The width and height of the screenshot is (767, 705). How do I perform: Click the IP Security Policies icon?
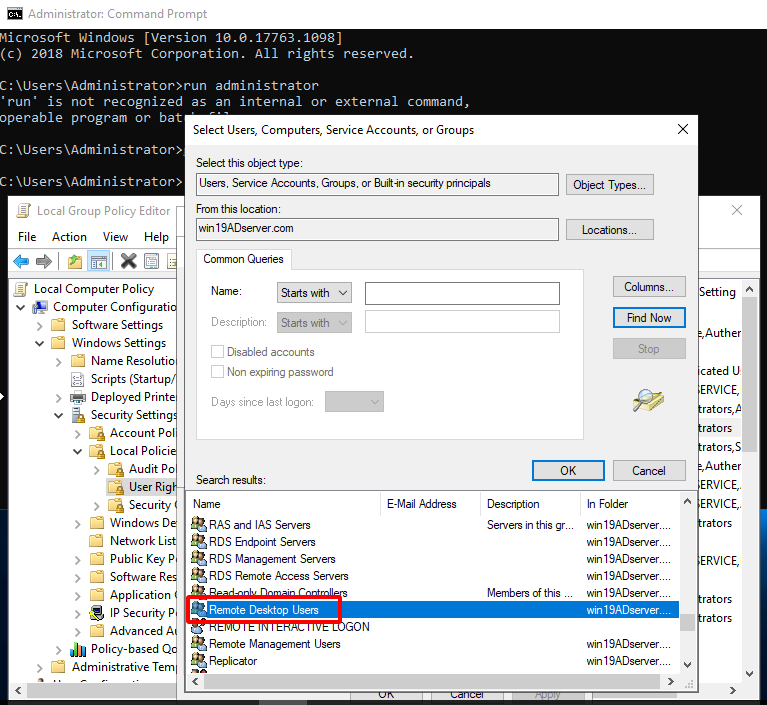pos(97,613)
